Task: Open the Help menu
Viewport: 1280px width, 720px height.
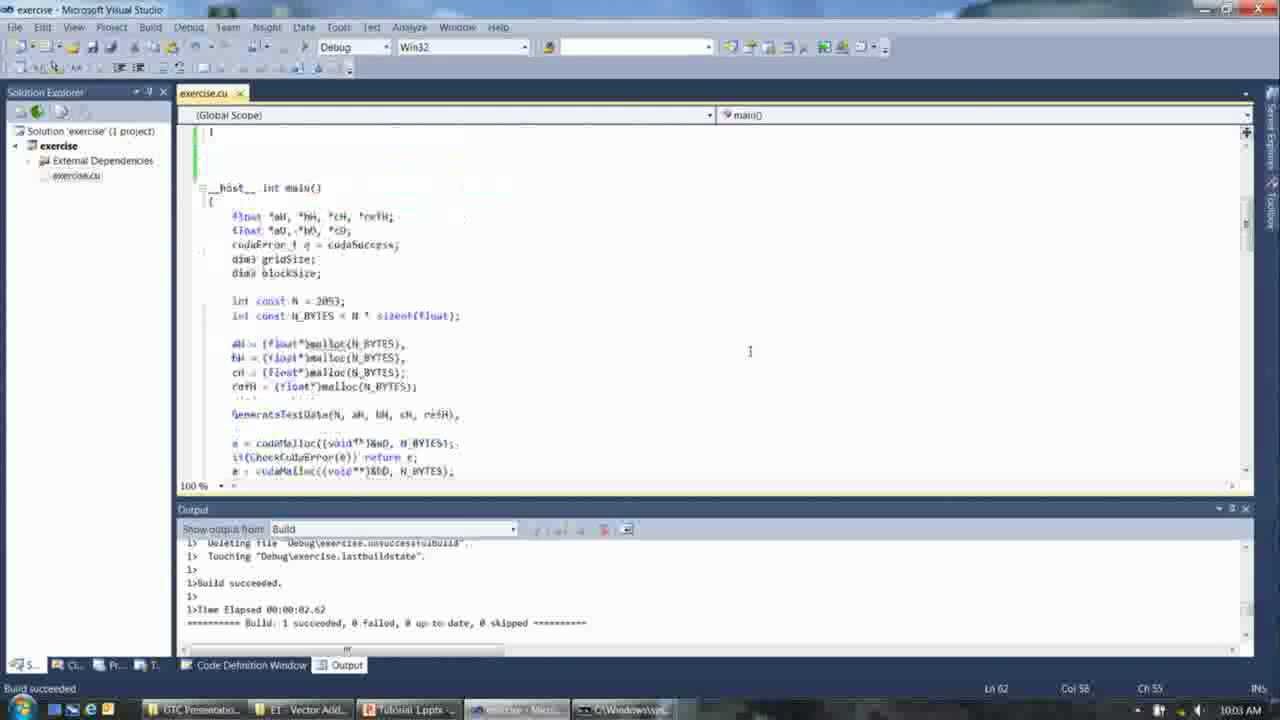Action: pos(498,27)
